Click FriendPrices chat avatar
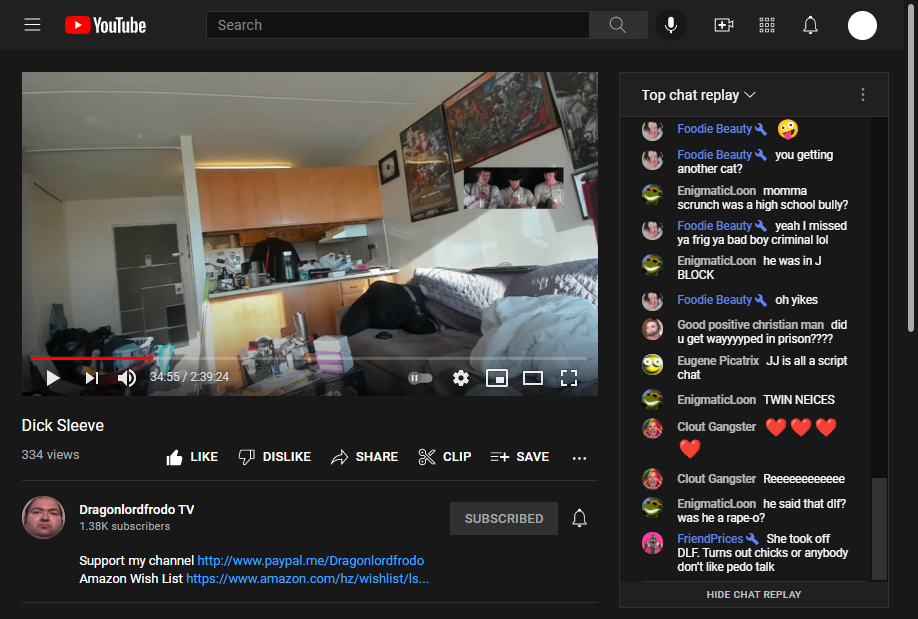Screen dimensions: 918x619 pos(652,543)
